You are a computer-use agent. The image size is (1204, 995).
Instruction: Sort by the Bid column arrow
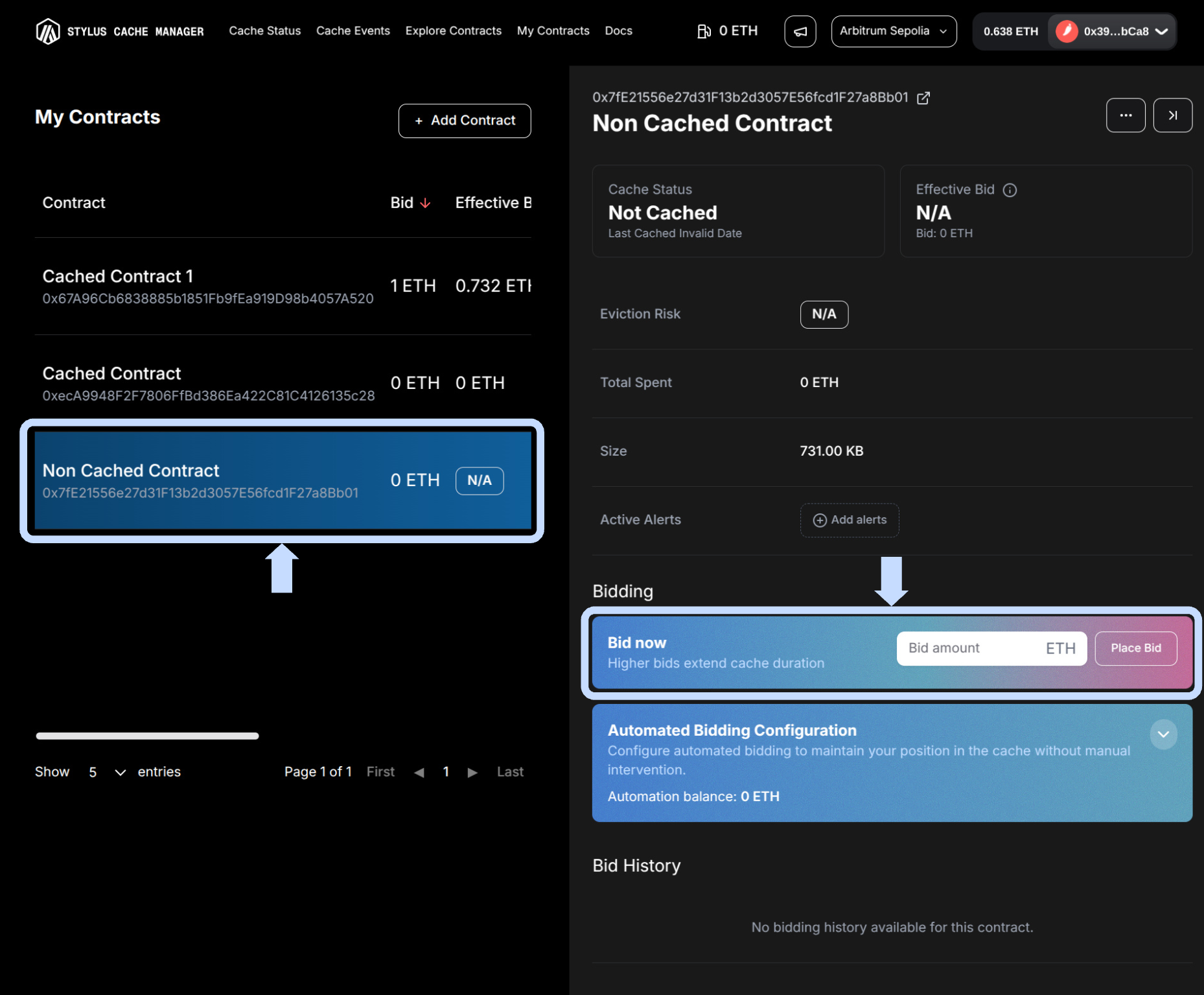[425, 203]
